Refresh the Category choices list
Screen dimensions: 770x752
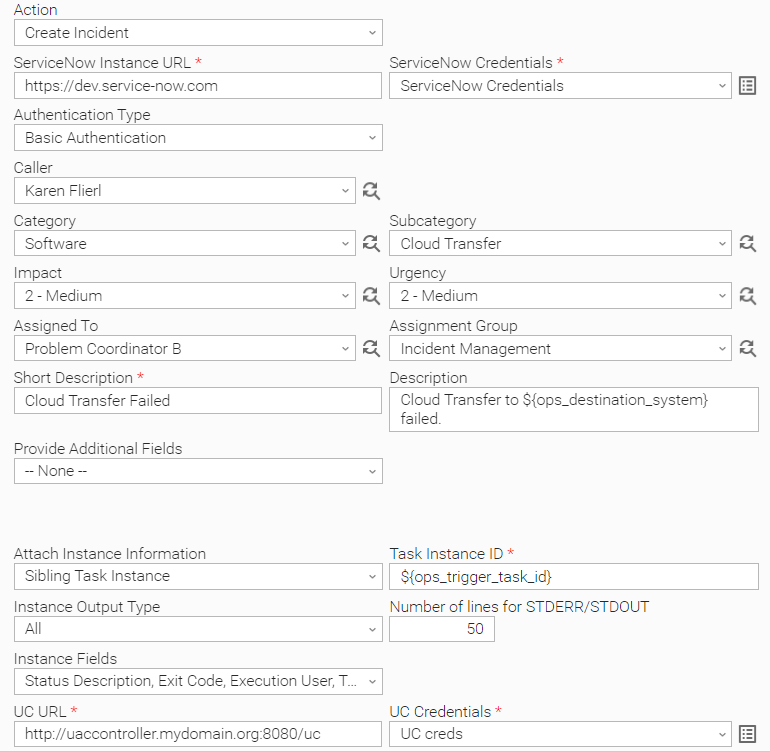(371, 243)
